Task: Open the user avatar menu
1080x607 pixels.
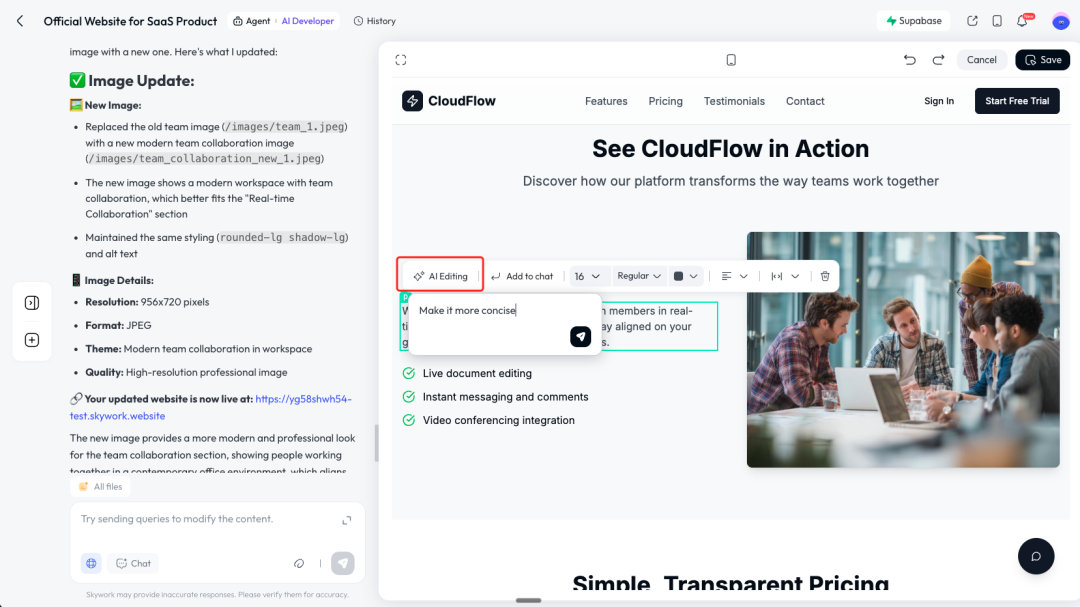Action: point(1061,21)
